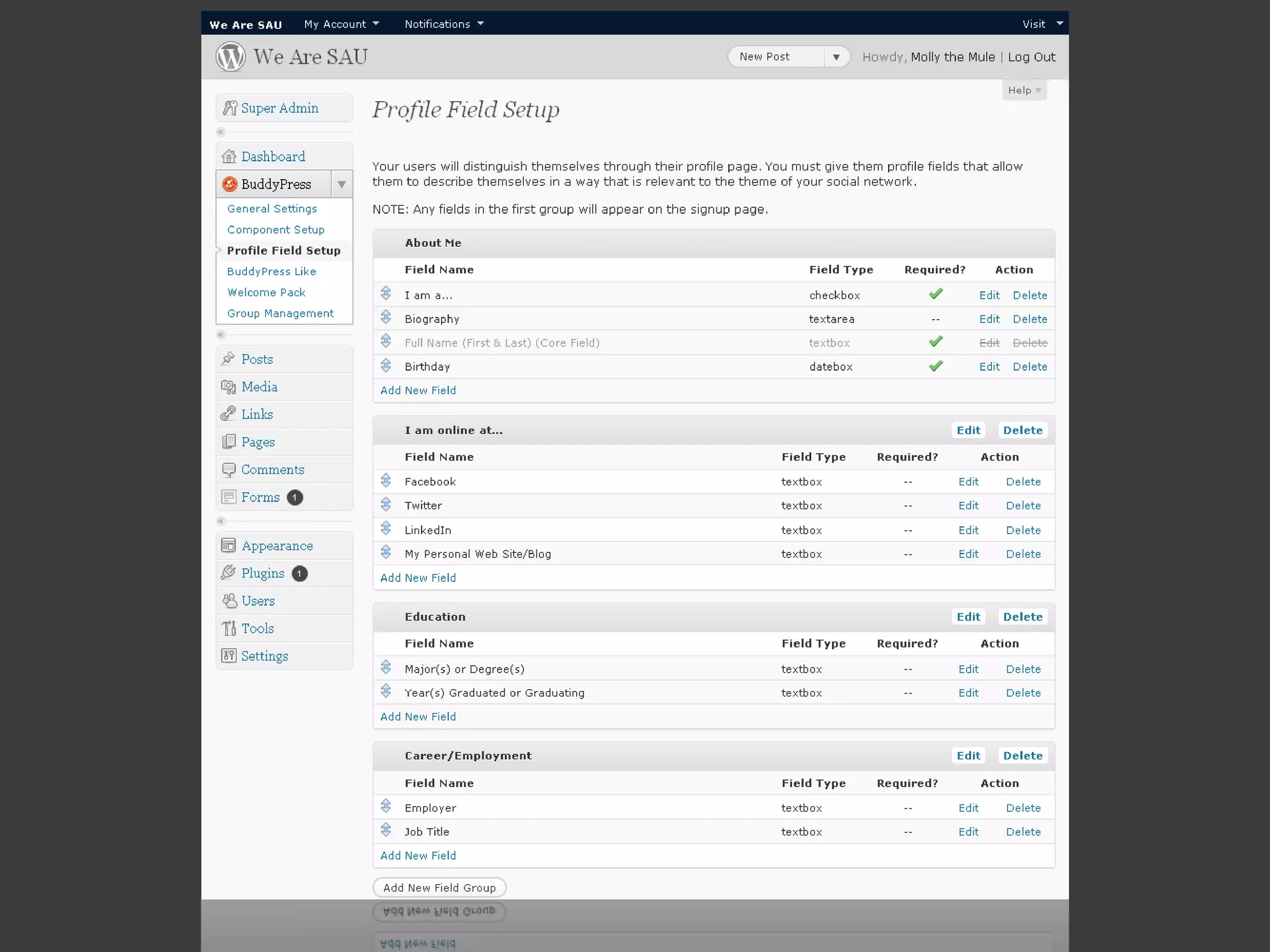
Task: Click the Plugins update count badge
Action: click(300, 574)
